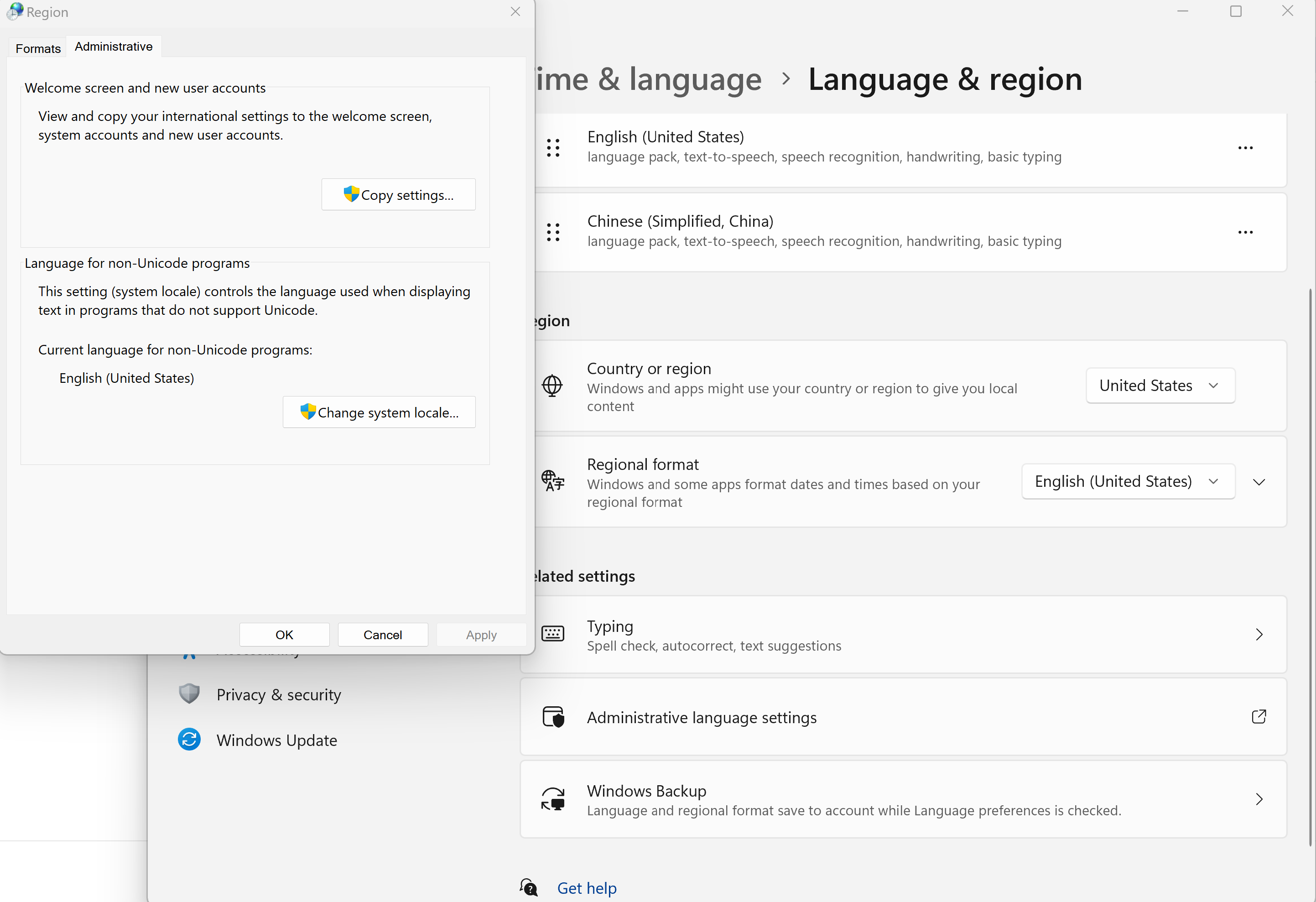Click the Privacy & security shield icon
The width and height of the screenshot is (1316, 902).
[189, 693]
